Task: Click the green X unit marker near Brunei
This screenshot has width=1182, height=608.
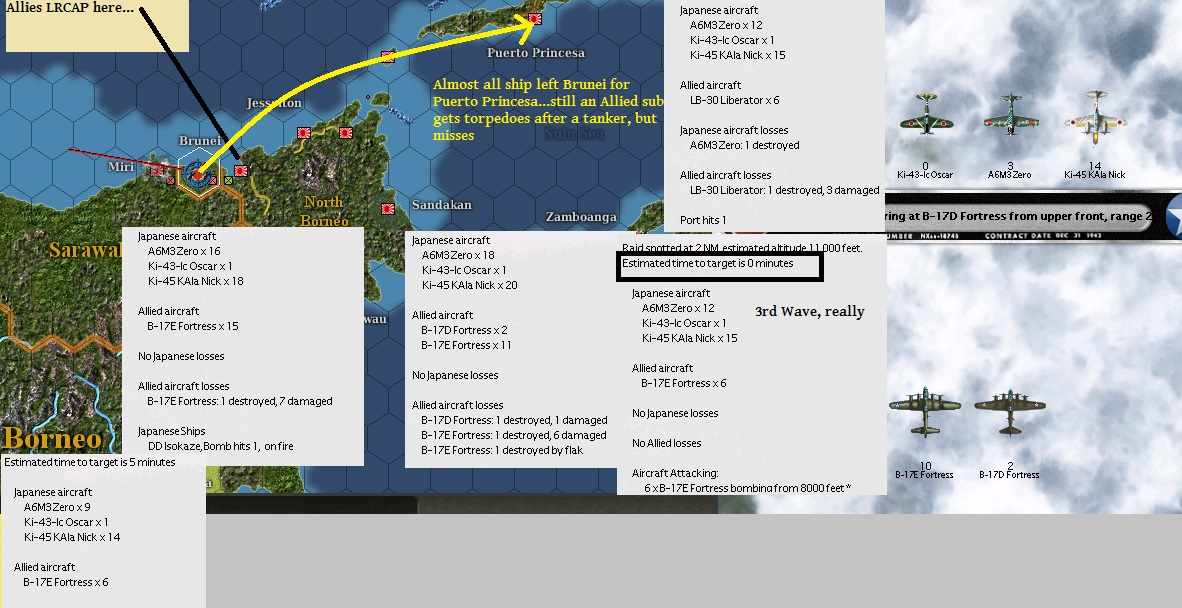Action: pos(228,181)
